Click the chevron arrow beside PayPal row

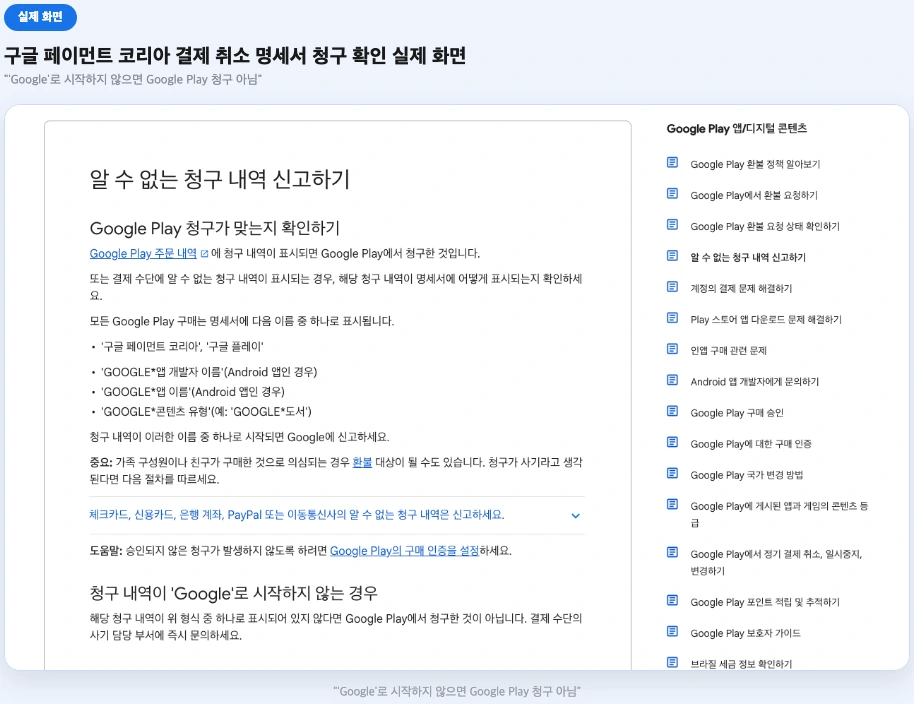click(575, 516)
